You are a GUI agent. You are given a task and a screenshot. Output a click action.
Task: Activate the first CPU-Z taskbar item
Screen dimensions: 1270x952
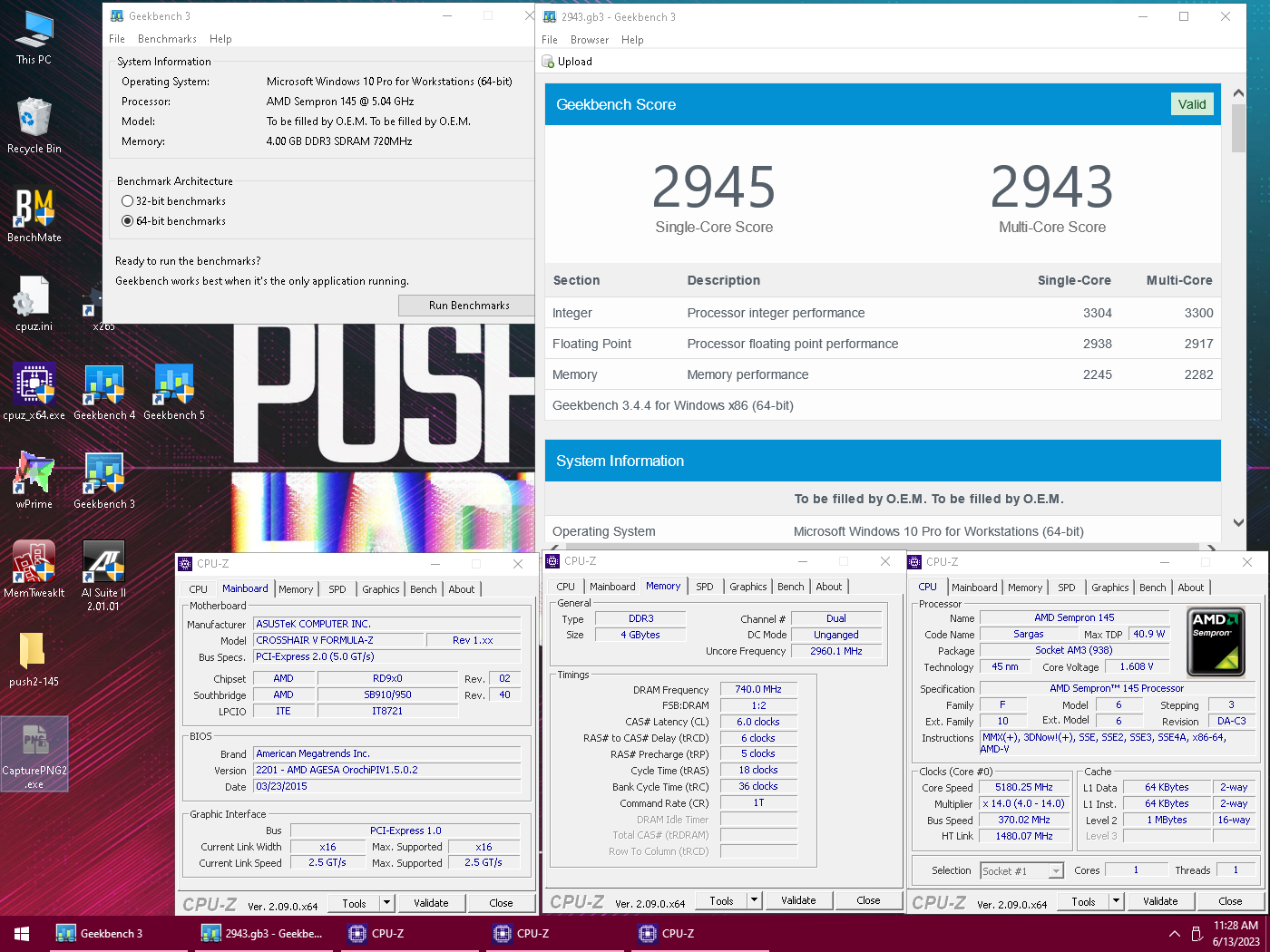point(407,933)
